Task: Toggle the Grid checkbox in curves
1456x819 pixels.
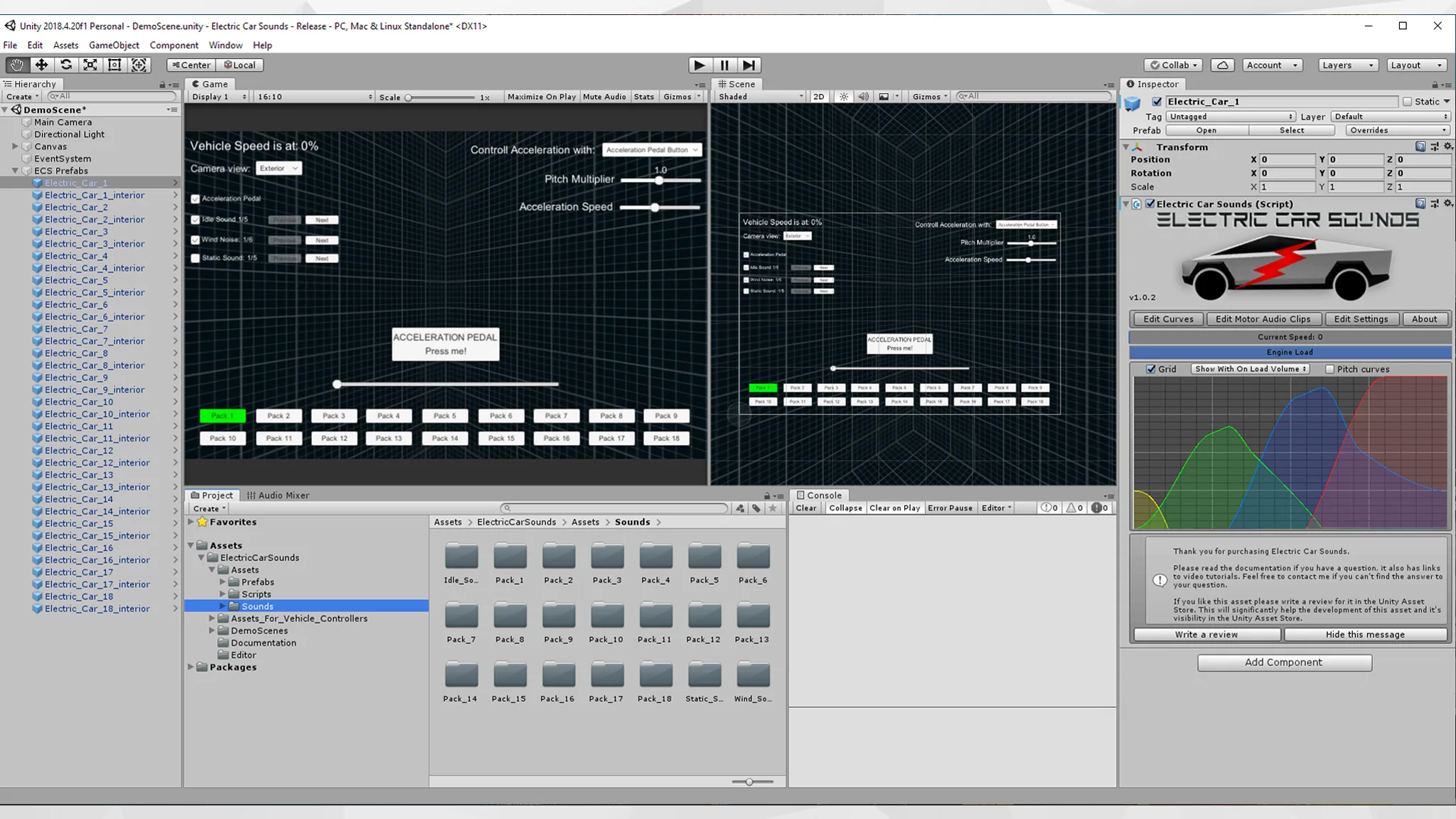Action: click(x=1151, y=369)
